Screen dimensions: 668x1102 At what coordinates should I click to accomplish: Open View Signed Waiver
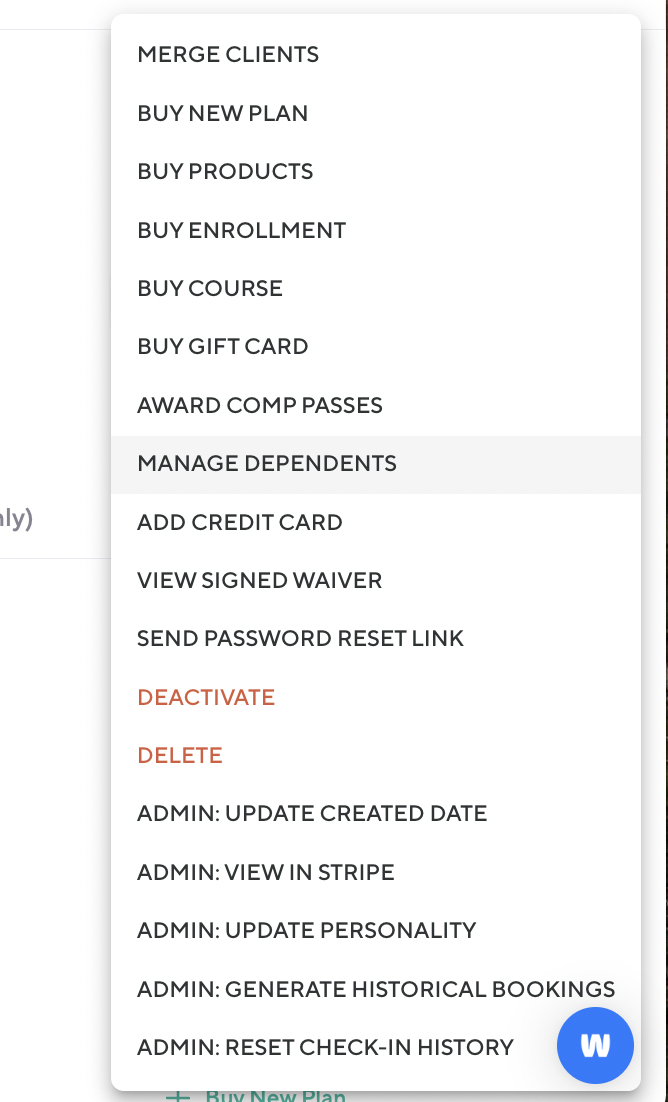pos(260,580)
